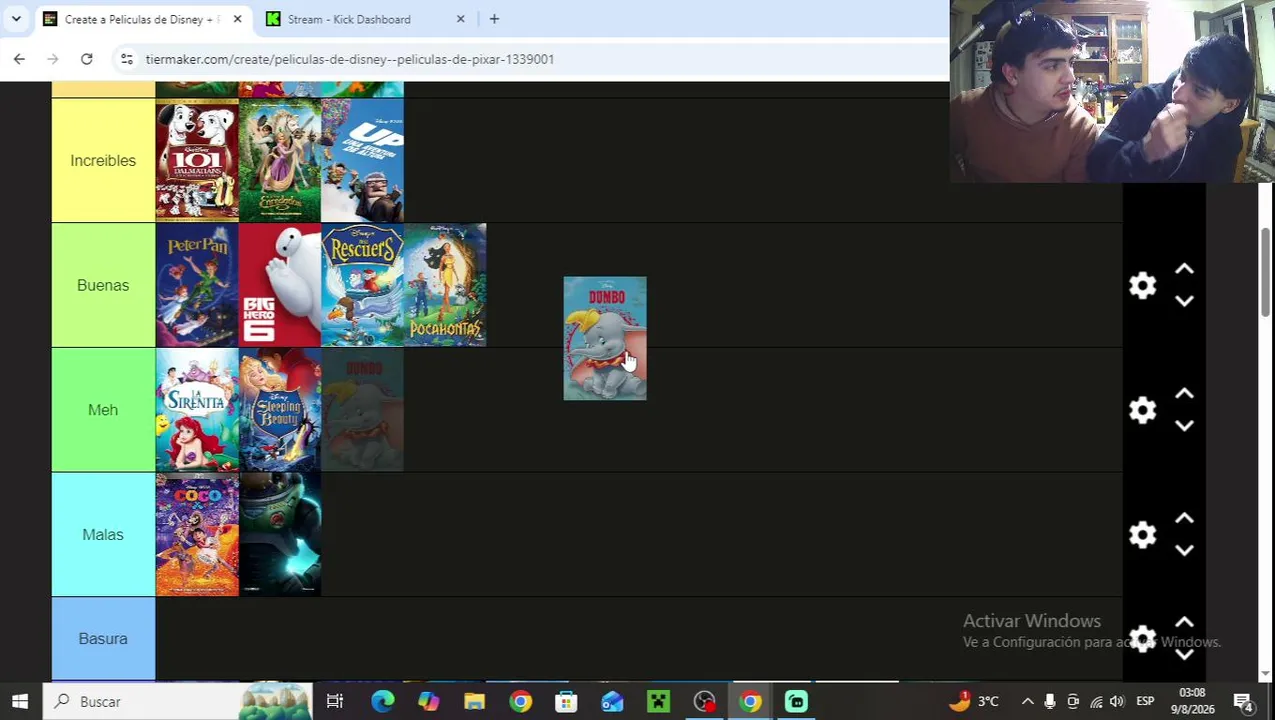Move Meh row up with arrow
Viewport: 1275px width, 720px height.
click(1184, 394)
